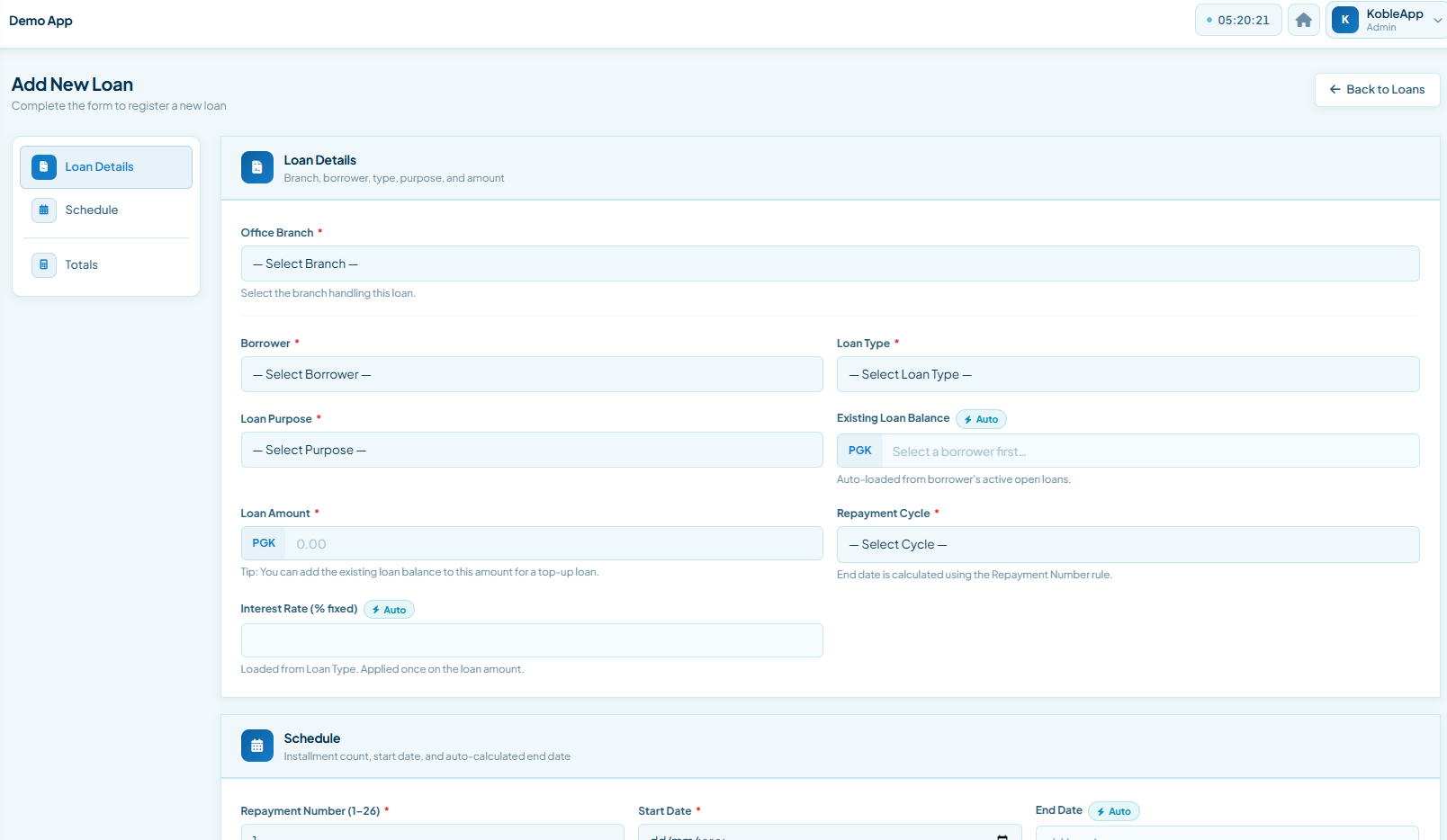
Task: Open the Select Borrower dropdown
Action: [x=532, y=374]
